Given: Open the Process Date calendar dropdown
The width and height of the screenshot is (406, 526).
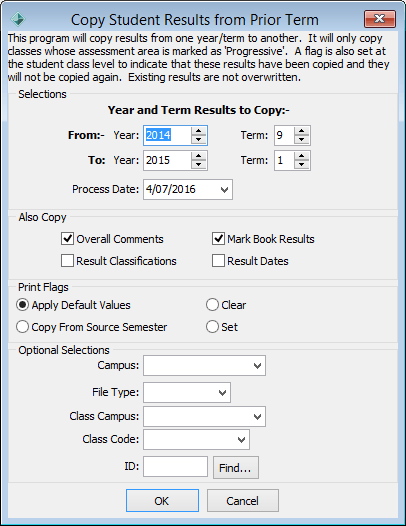Looking at the screenshot, I should [224, 190].
